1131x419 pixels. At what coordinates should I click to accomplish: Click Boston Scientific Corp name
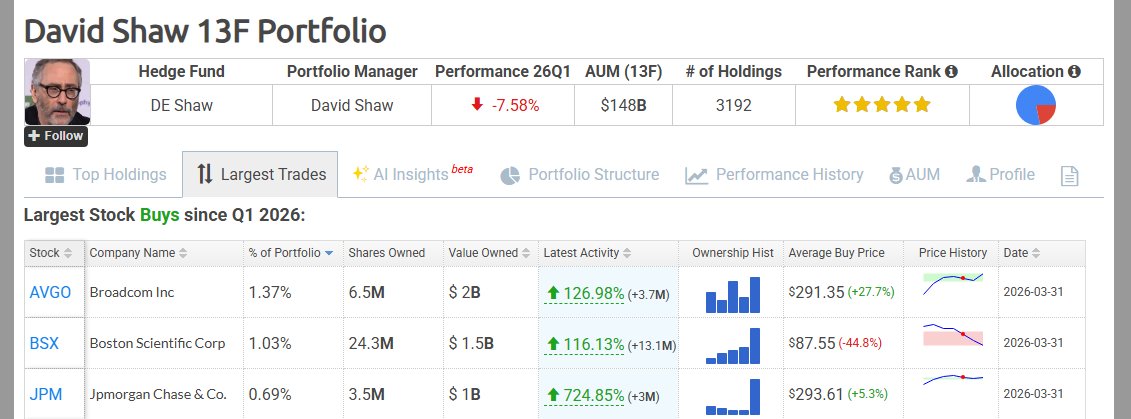[157, 343]
